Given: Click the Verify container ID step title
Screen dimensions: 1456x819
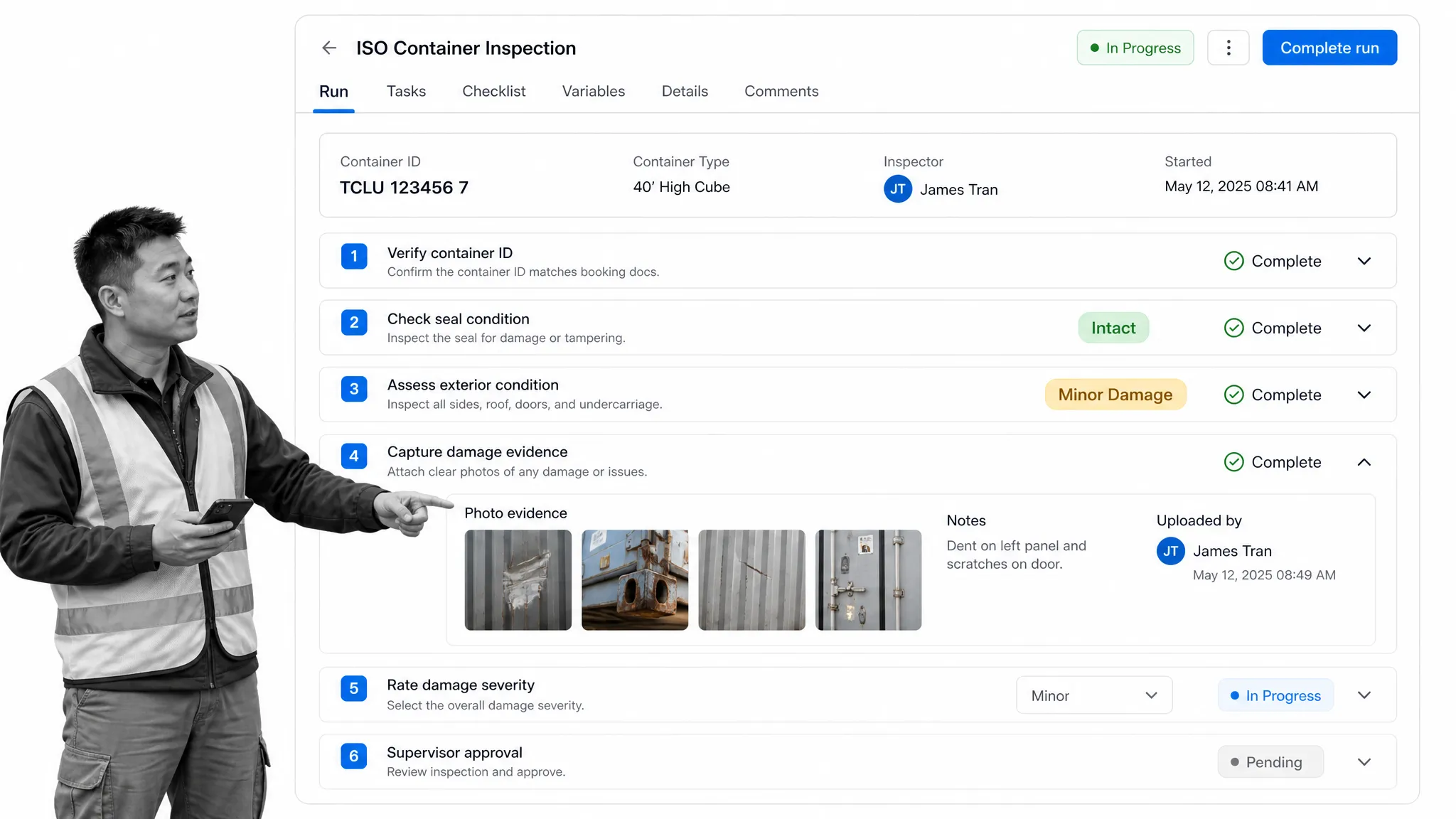Looking at the screenshot, I should click(449, 253).
